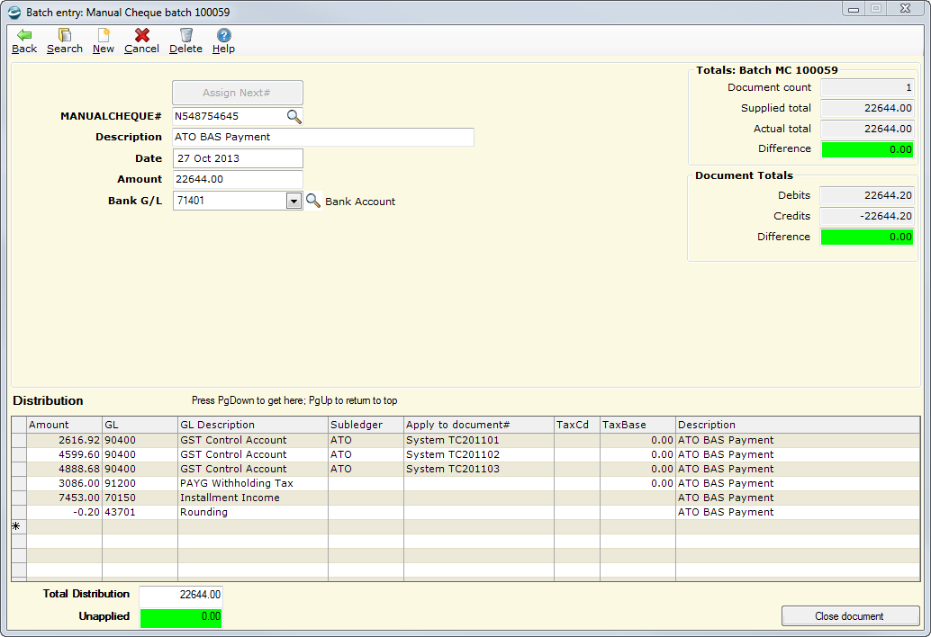Click the Amount input field
The height and width of the screenshot is (637, 931).
[237, 179]
